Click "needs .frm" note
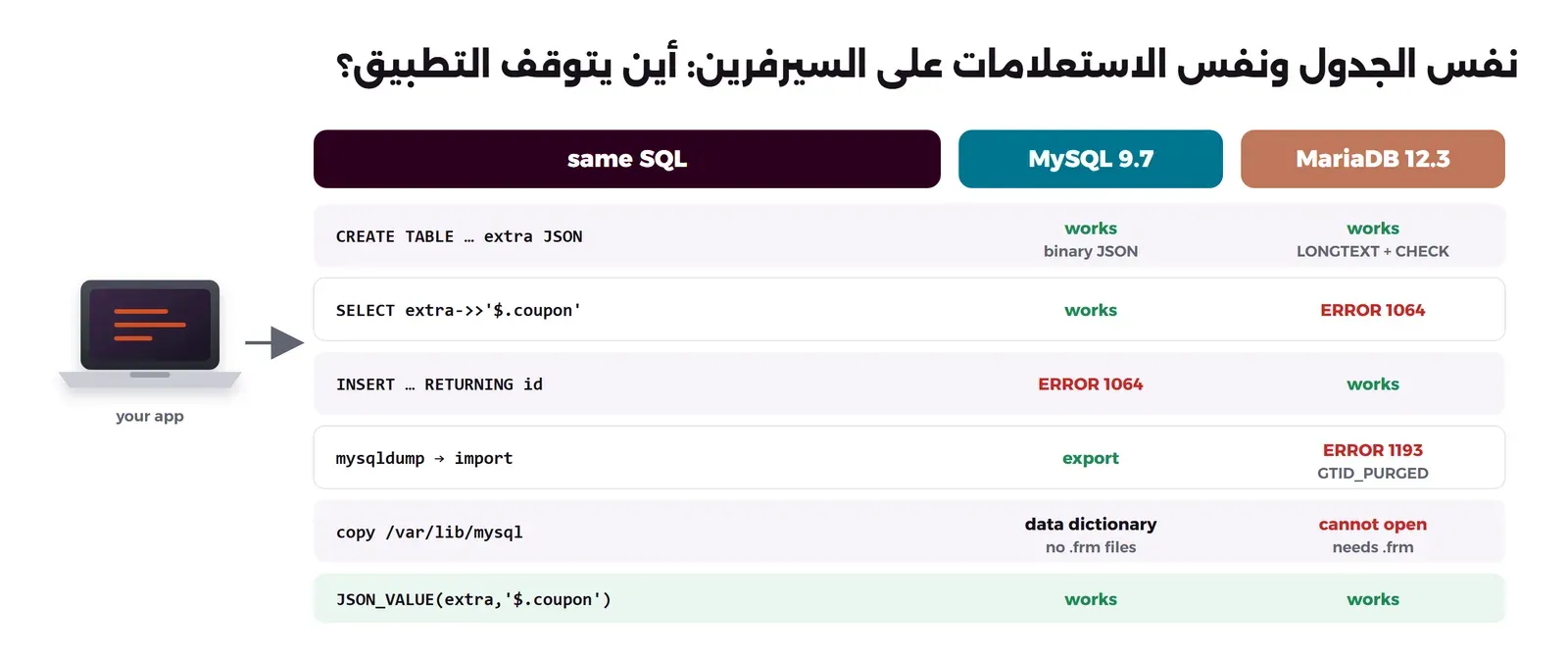Screen dimensions: 1568x661 [x=1373, y=547]
